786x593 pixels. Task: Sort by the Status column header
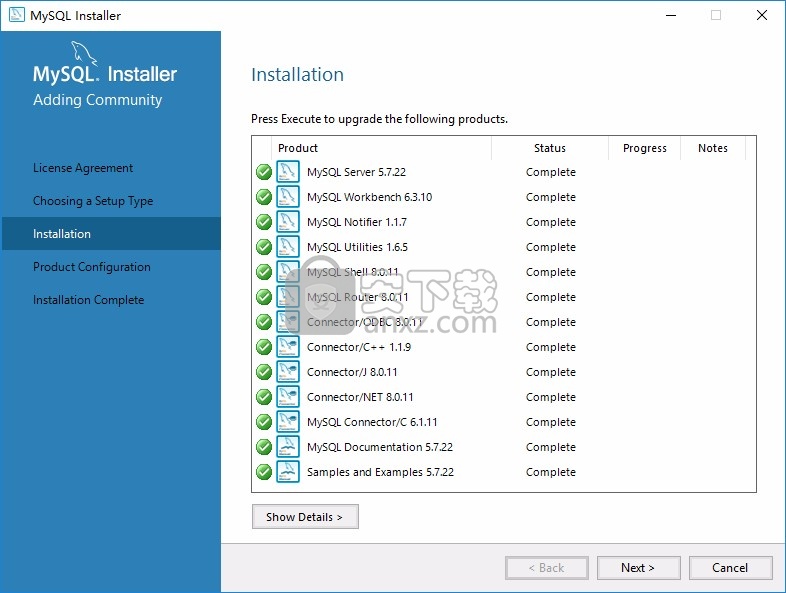pos(549,148)
